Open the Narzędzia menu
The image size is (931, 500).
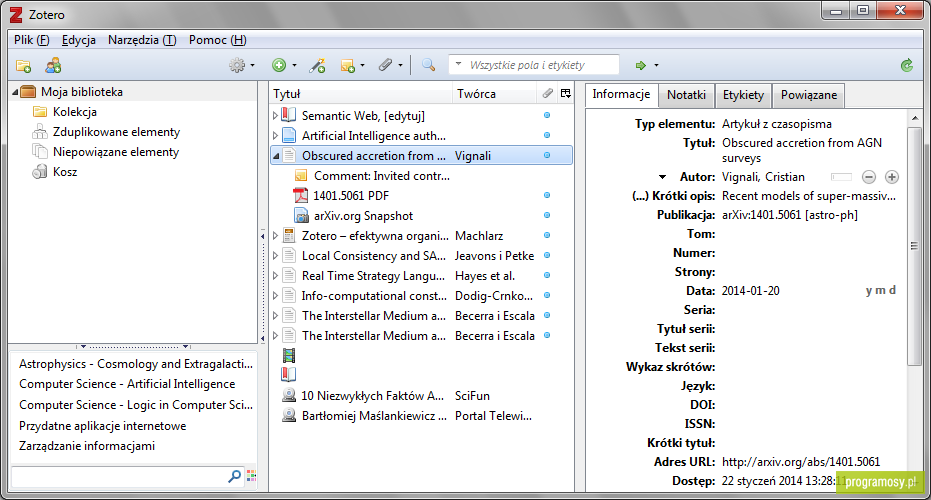tap(142, 40)
